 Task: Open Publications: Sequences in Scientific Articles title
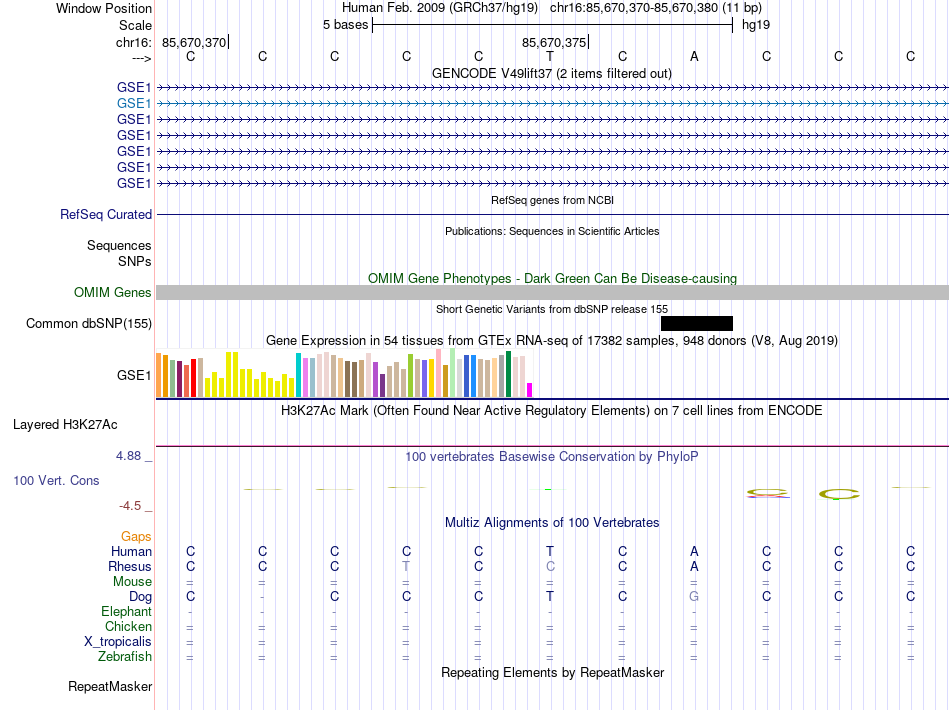point(552,231)
